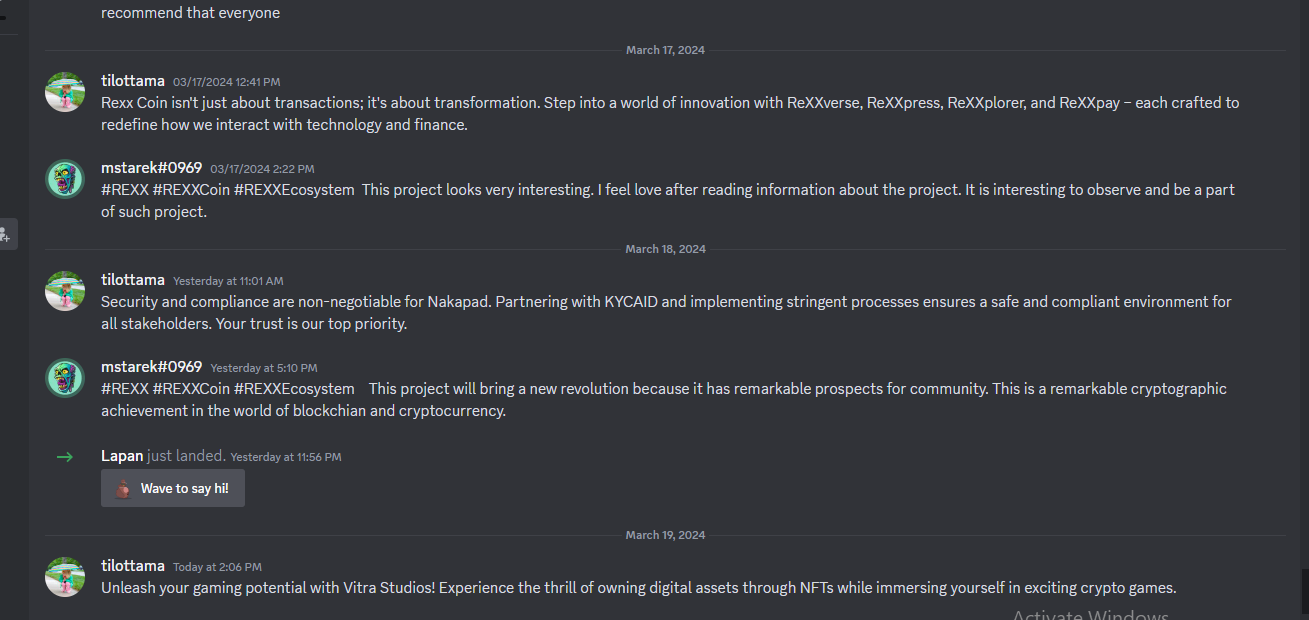Viewport: 1309px width, 620px height.
Task: Click tilottama's avatar on the Nakapad security message
Action: (x=65, y=291)
